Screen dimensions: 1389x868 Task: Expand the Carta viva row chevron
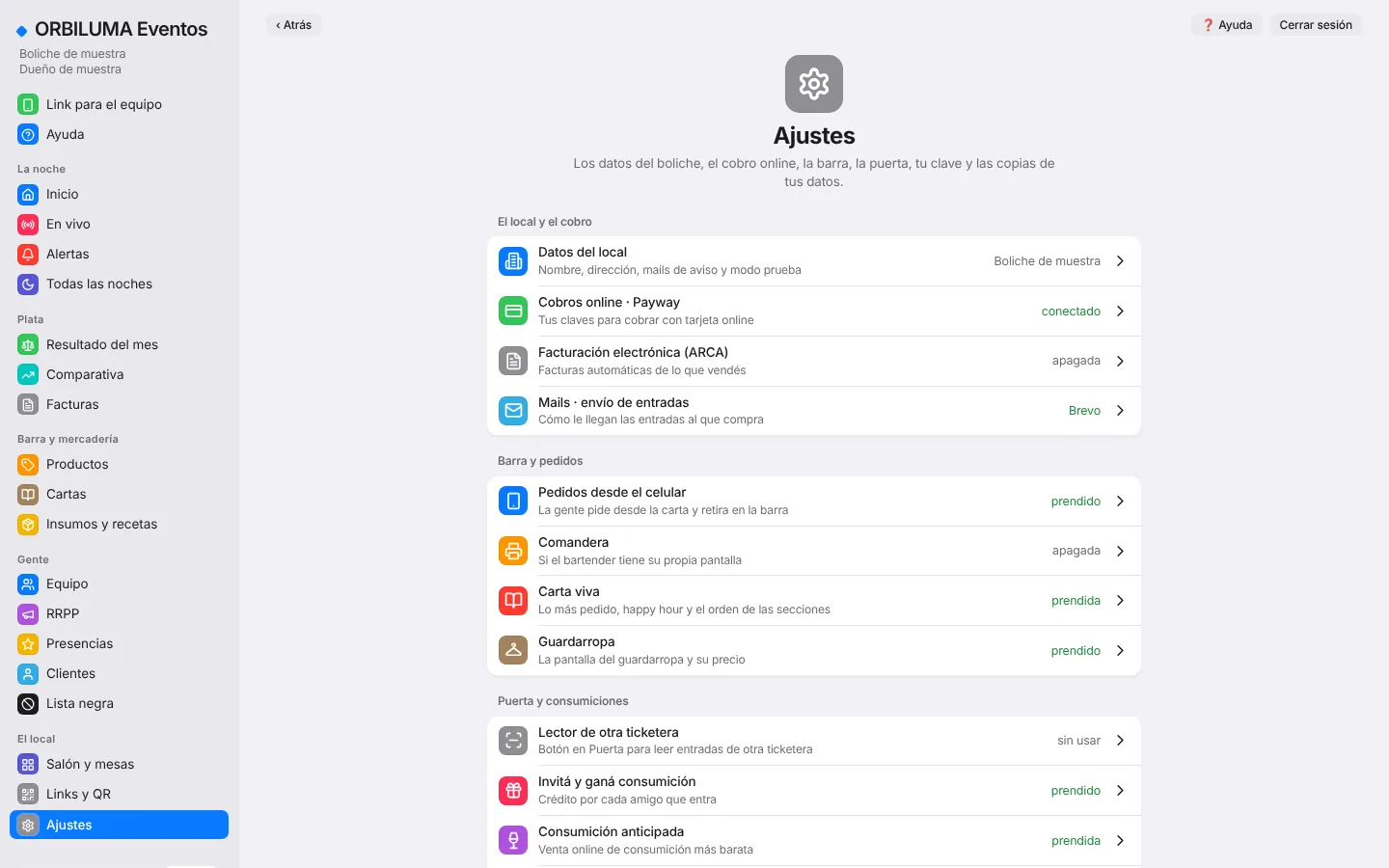pos(1120,600)
